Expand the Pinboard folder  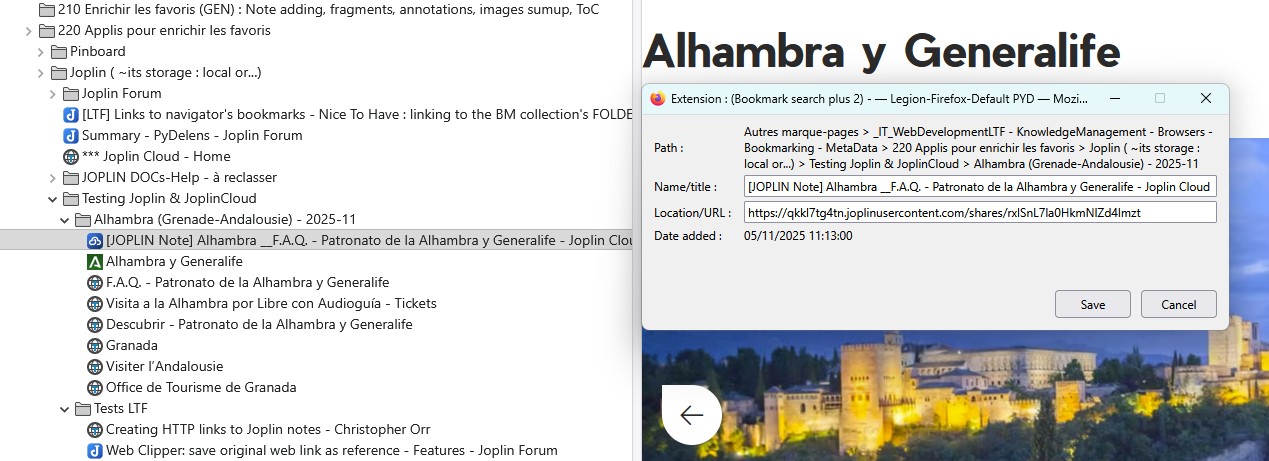point(41,51)
